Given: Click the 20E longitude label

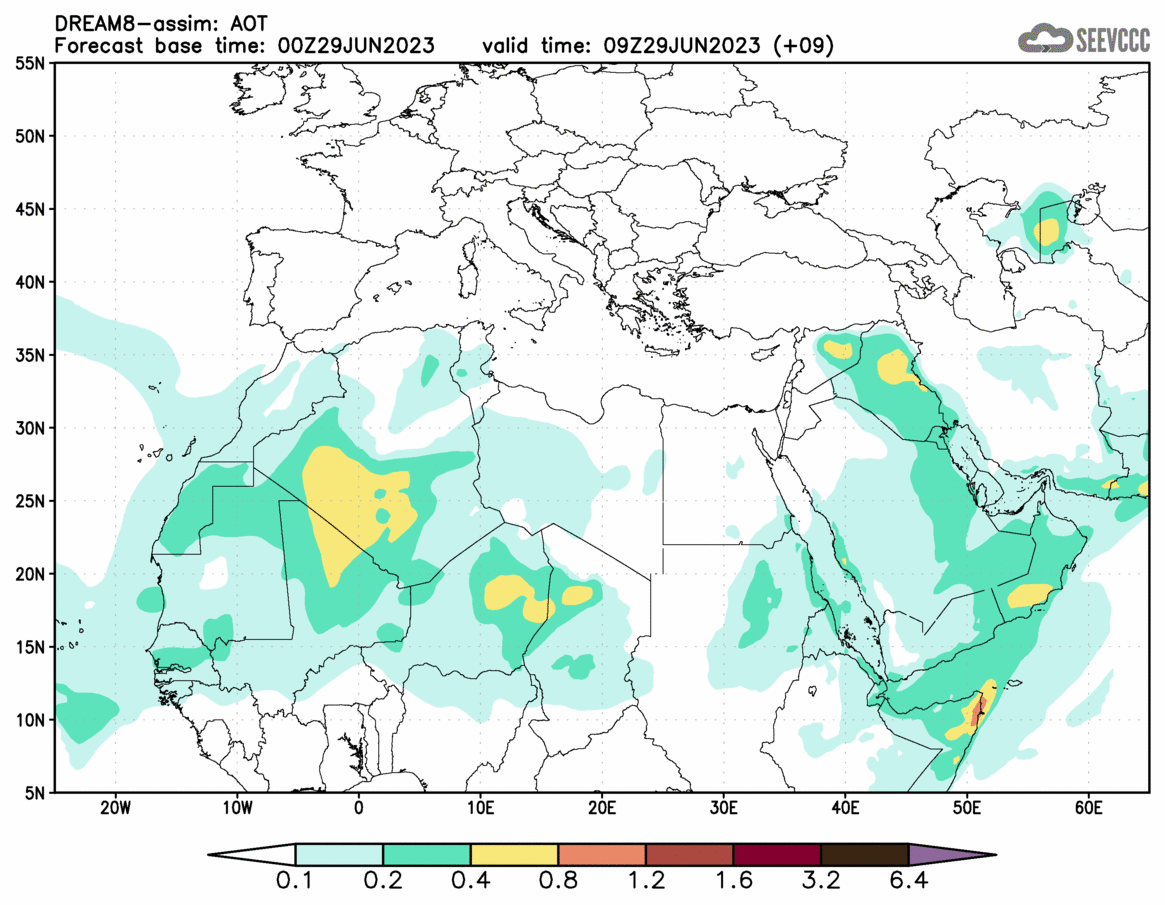Looking at the screenshot, I should 602,808.
